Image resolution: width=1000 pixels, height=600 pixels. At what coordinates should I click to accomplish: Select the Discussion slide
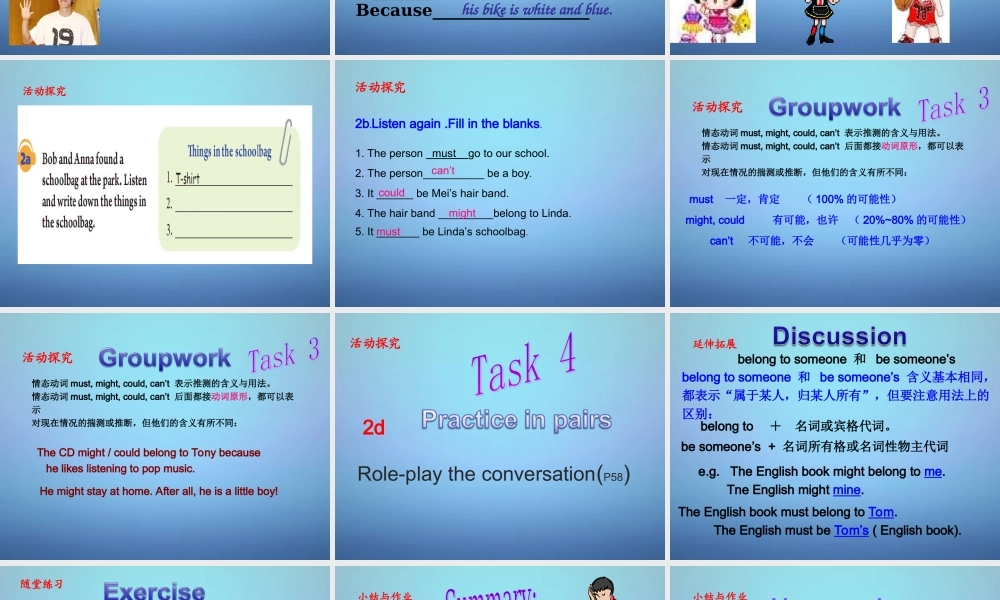(834, 436)
